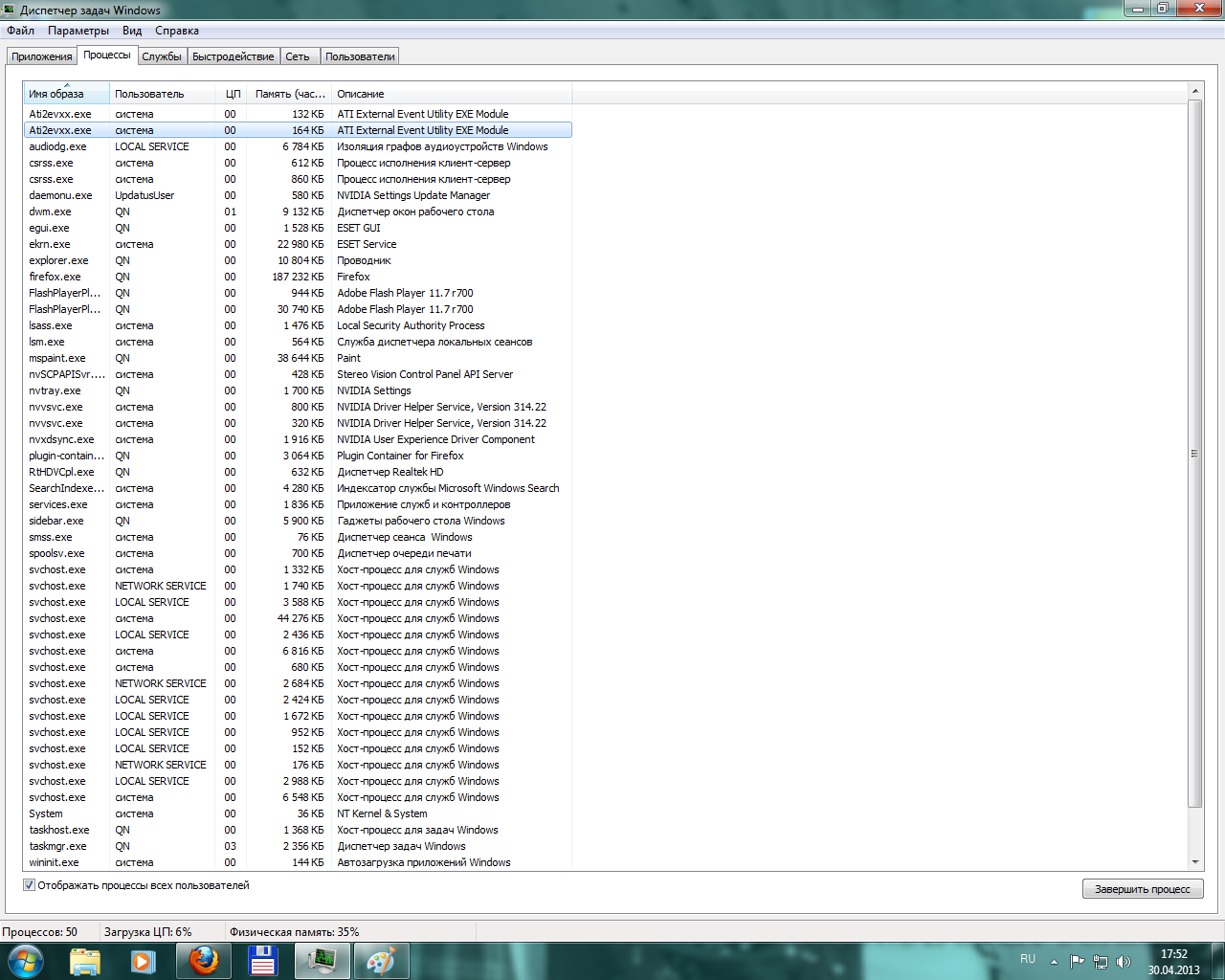This screenshot has width=1225, height=980.
Task: Select the ekrn.exe ESET Service row
Action: pyautogui.click(x=298, y=244)
